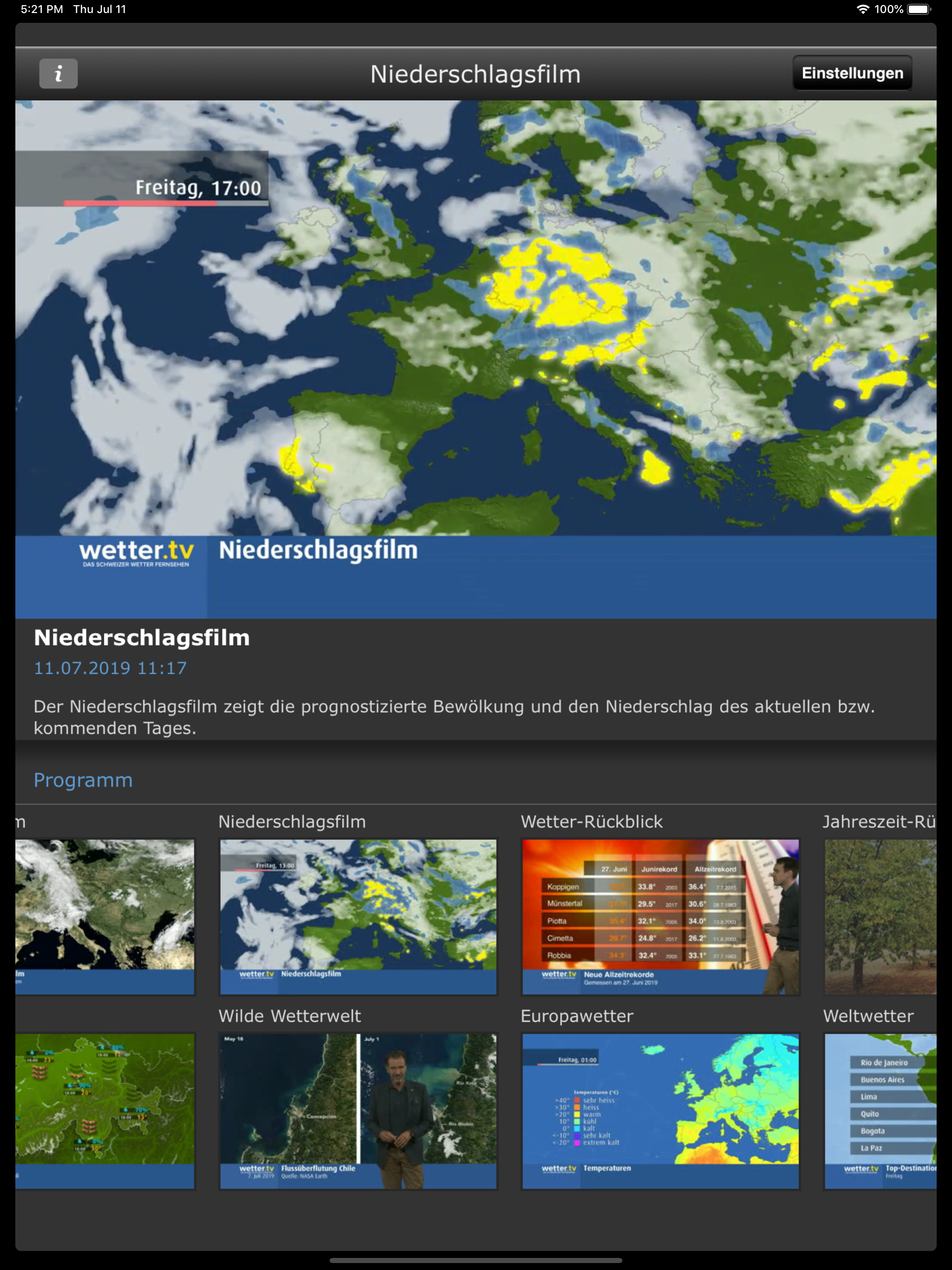Open the satellite image thumbnail

pyautogui.click(x=105, y=916)
